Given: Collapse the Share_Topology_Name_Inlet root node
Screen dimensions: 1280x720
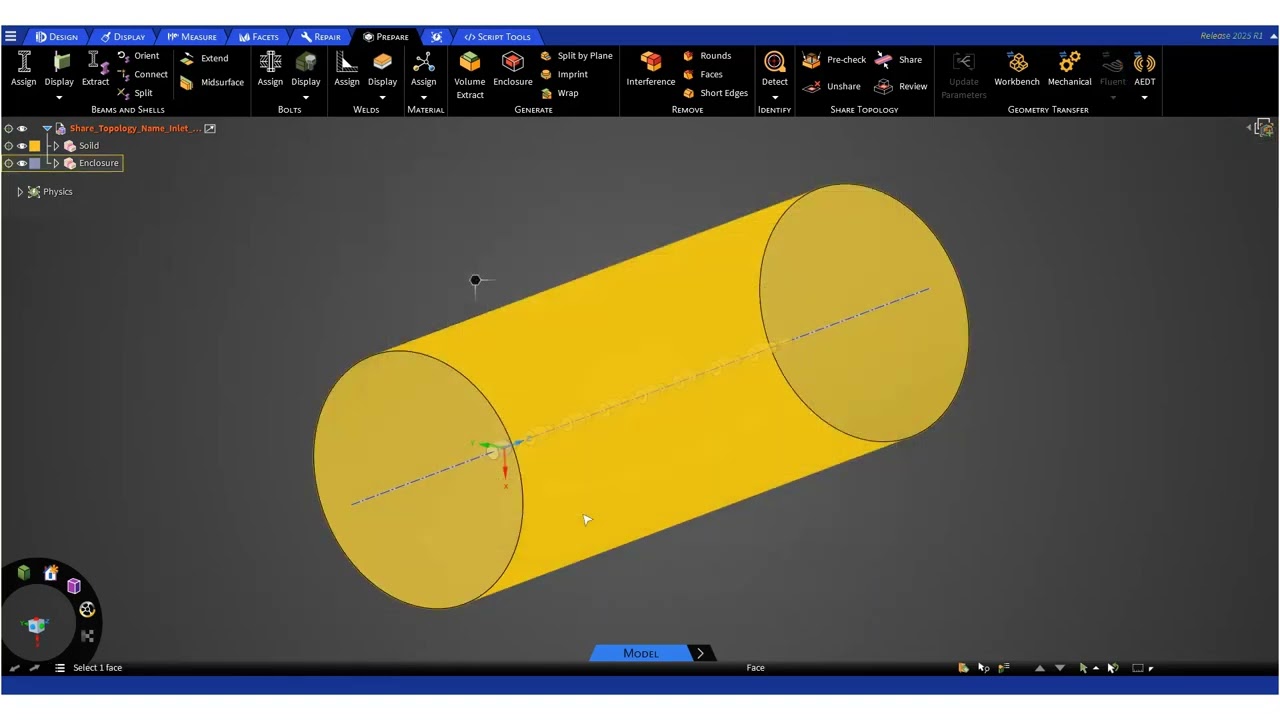Looking at the screenshot, I should pos(47,129).
